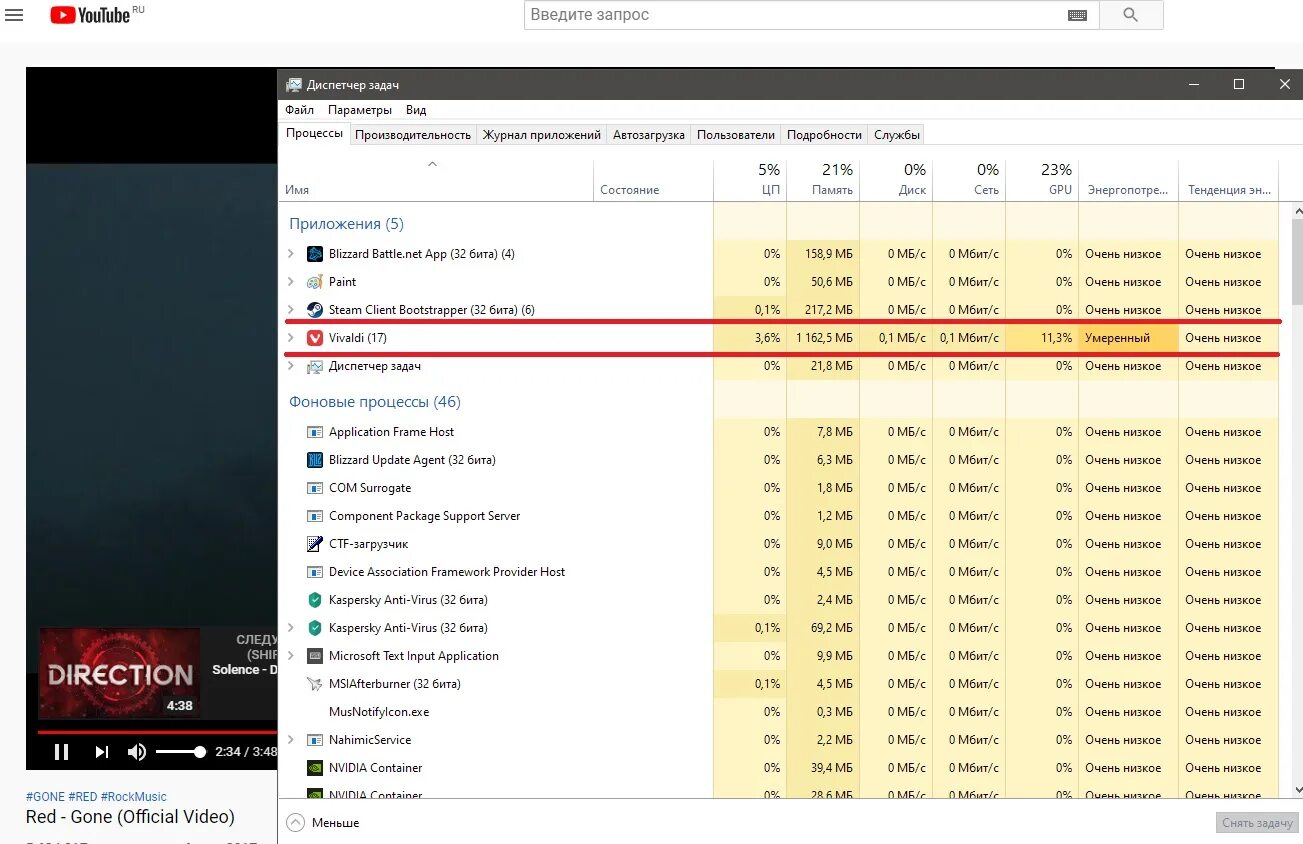Skip to the next video

(101, 752)
